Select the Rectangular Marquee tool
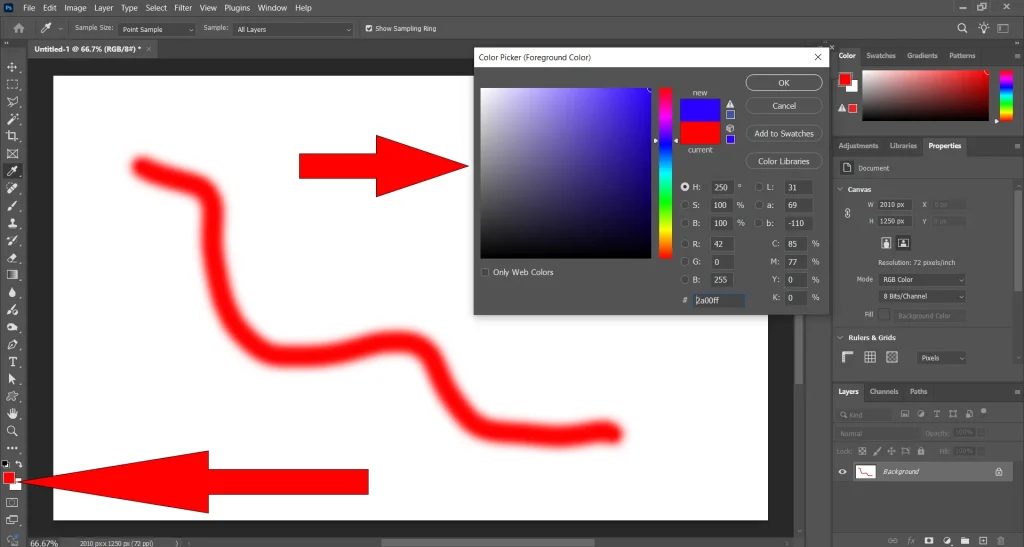The image size is (1024, 547). pyautogui.click(x=12, y=85)
